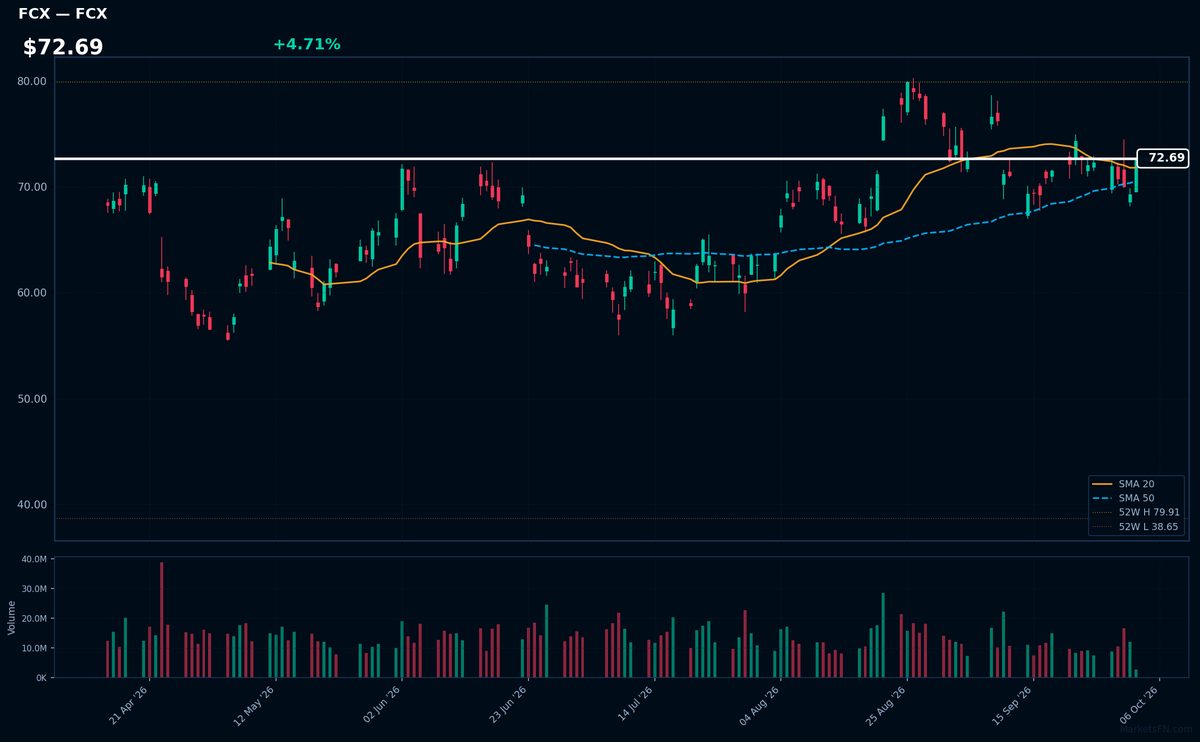Click the 0K volume axis label
Screen dimensions: 1200x742
pyautogui.click(x=42, y=678)
